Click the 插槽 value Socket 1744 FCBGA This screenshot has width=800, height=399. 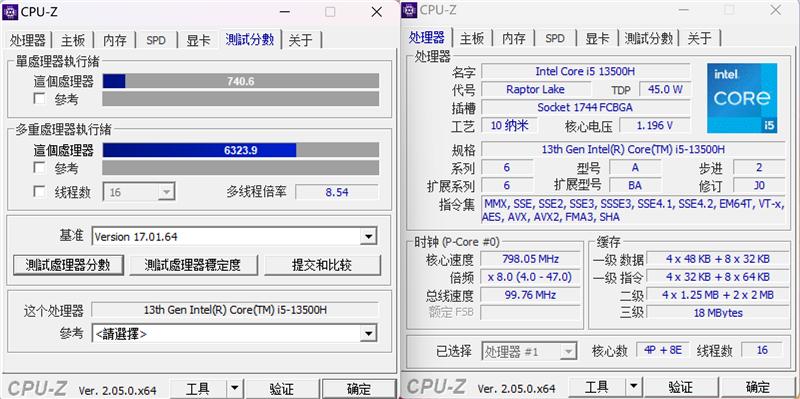[x=585, y=107]
